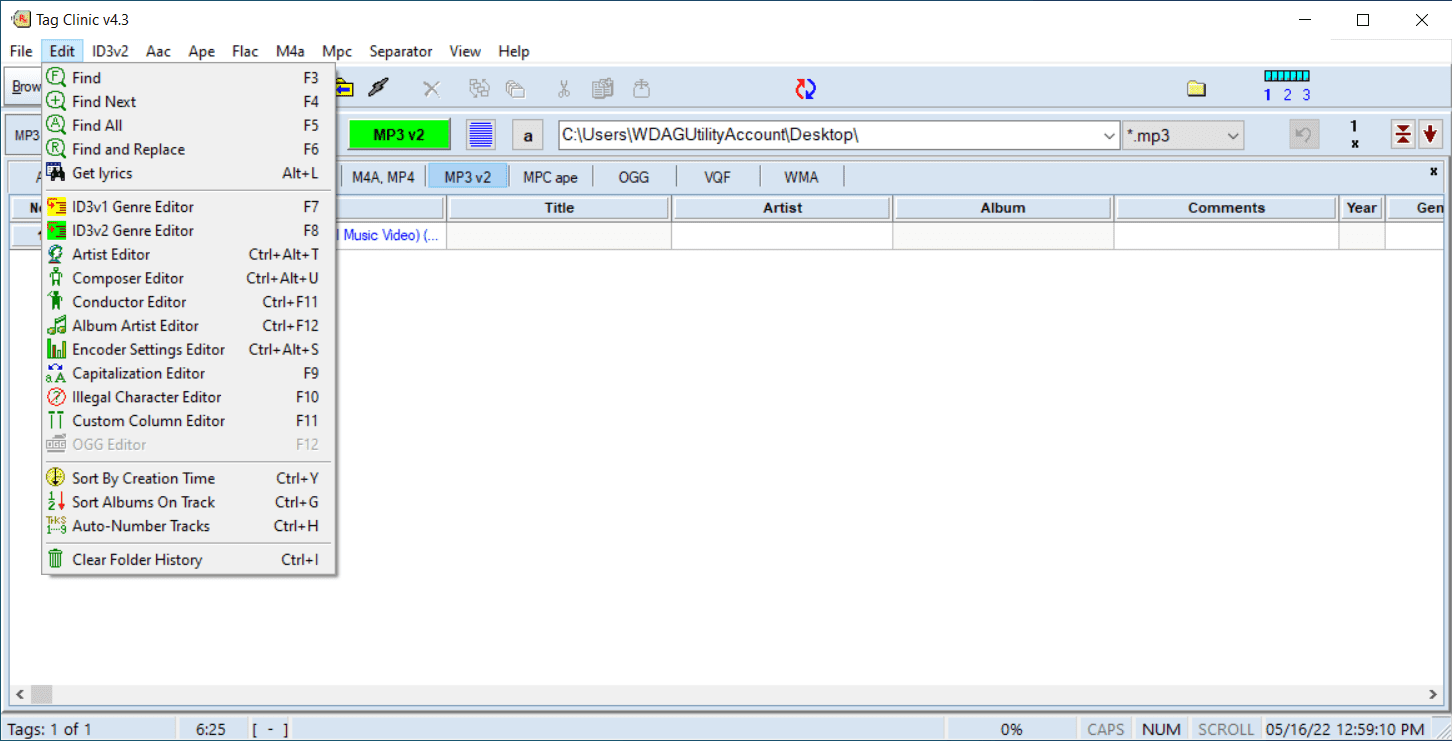This screenshot has width=1452, height=741.
Task: Open the Composer Editor
Action: 188,279
